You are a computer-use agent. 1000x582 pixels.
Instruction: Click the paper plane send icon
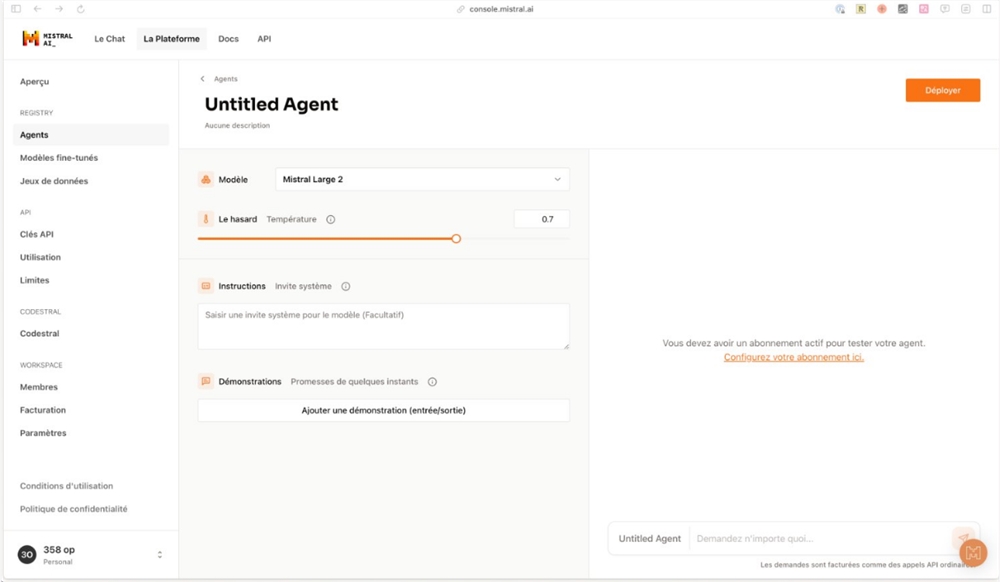[963, 538]
